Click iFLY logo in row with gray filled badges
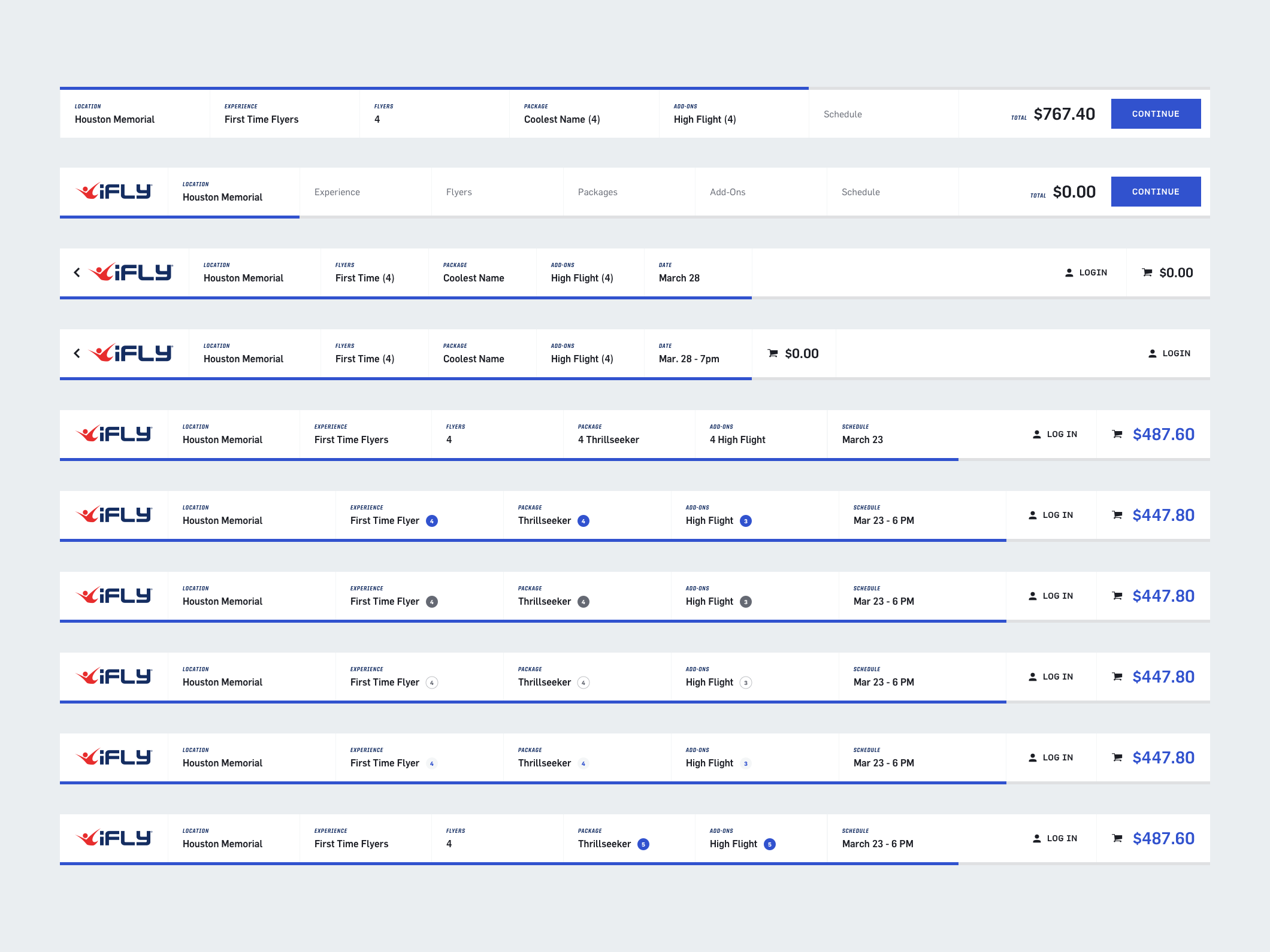This screenshot has height=952, width=1270. pyautogui.click(x=114, y=596)
